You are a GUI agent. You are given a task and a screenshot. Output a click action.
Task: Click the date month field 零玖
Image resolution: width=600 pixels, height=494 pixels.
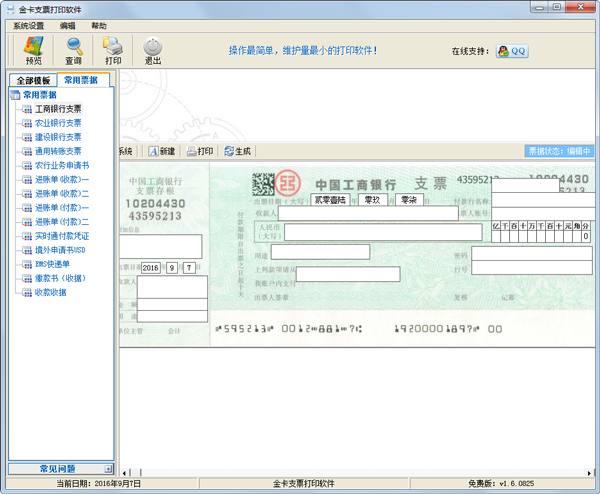tap(372, 200)
